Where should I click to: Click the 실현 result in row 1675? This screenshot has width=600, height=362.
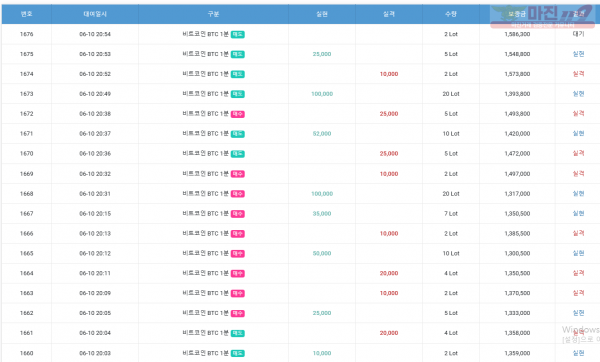578,54
